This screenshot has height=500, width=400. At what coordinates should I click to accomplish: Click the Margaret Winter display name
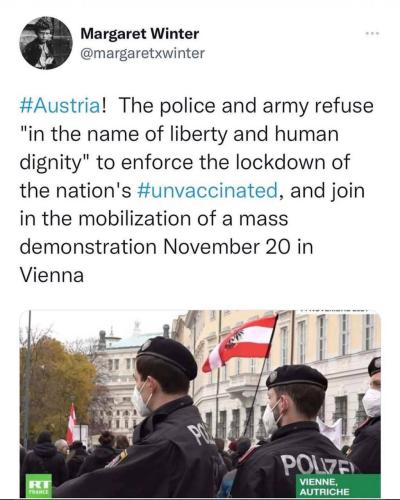[140, 34]
